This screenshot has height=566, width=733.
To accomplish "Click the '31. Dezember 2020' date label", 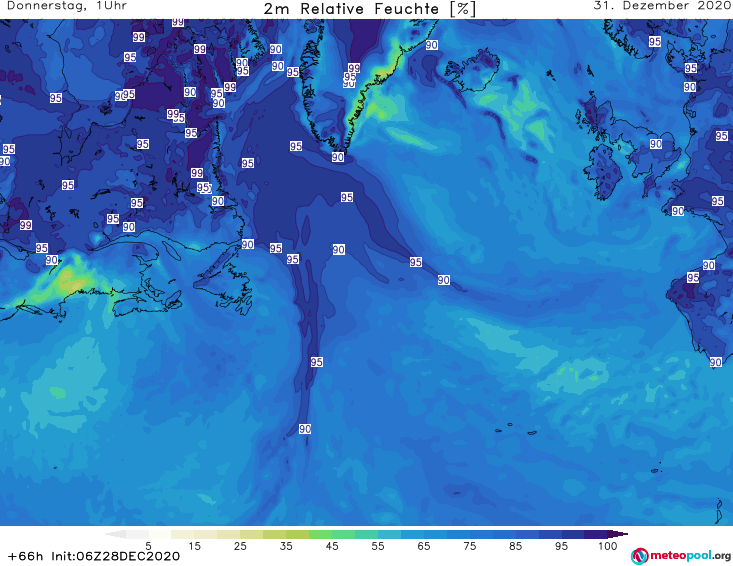I will click(x=662, y=6).
